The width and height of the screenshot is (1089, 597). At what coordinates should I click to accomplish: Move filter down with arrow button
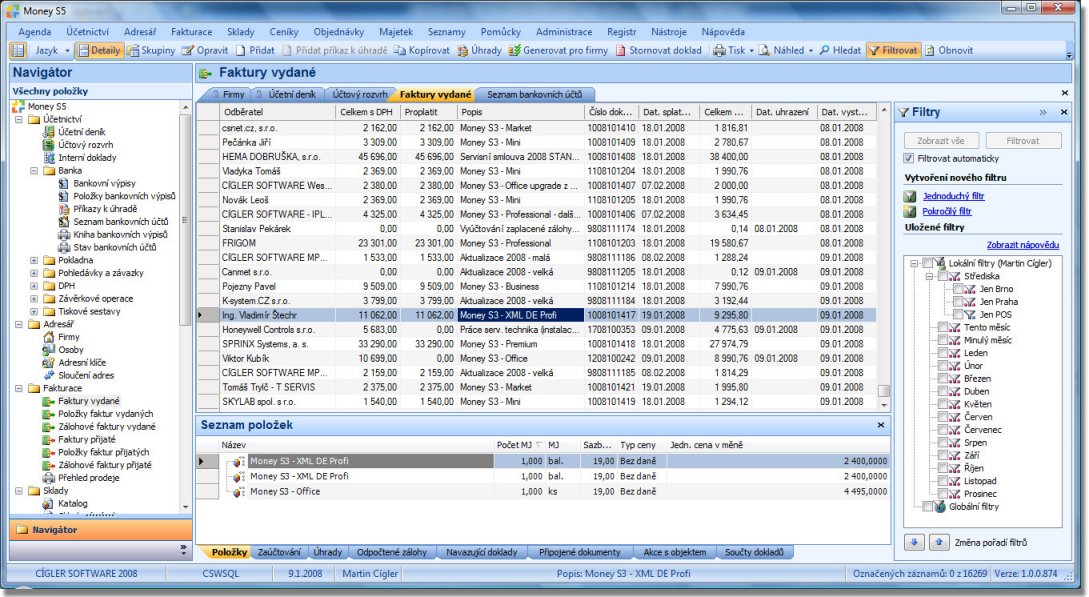click(914, 542)
